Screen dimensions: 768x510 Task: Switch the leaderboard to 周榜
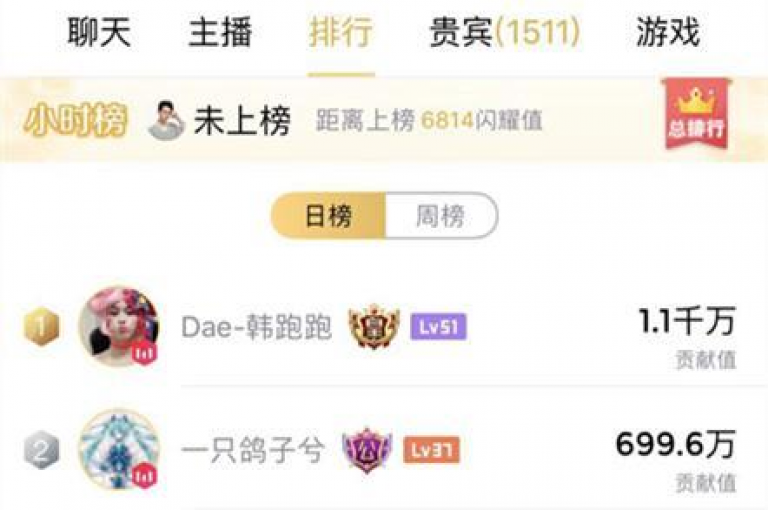[x=441, y=216]
